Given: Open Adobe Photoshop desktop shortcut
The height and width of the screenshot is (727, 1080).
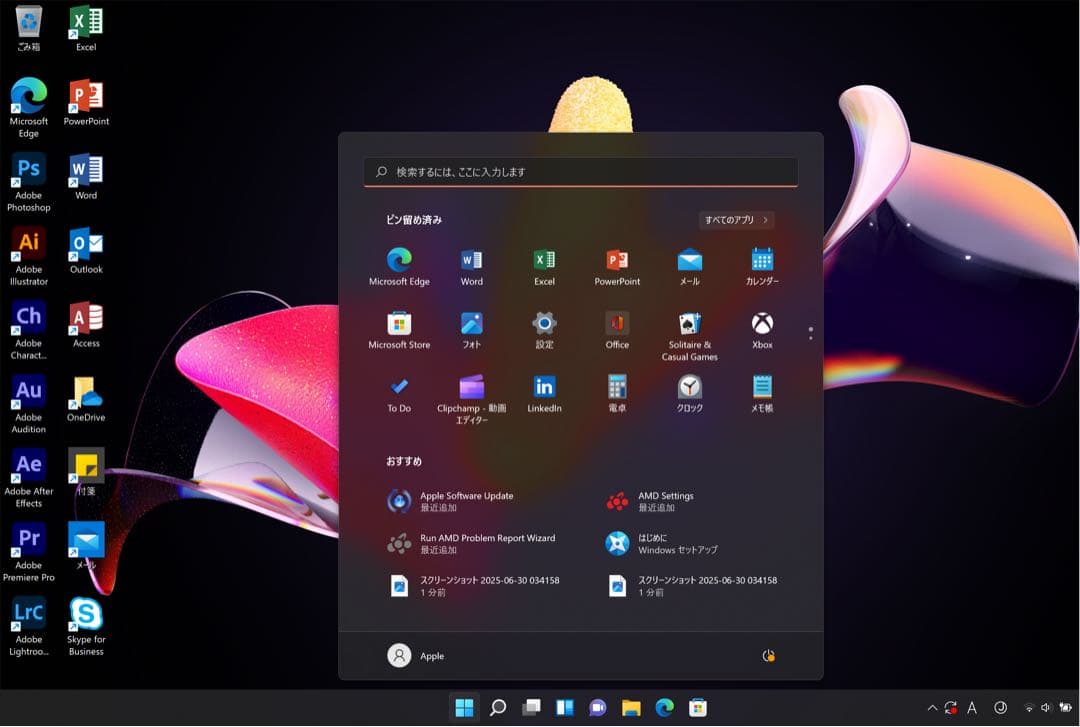Looking at the screenshot, I should (x=29, y=171).
